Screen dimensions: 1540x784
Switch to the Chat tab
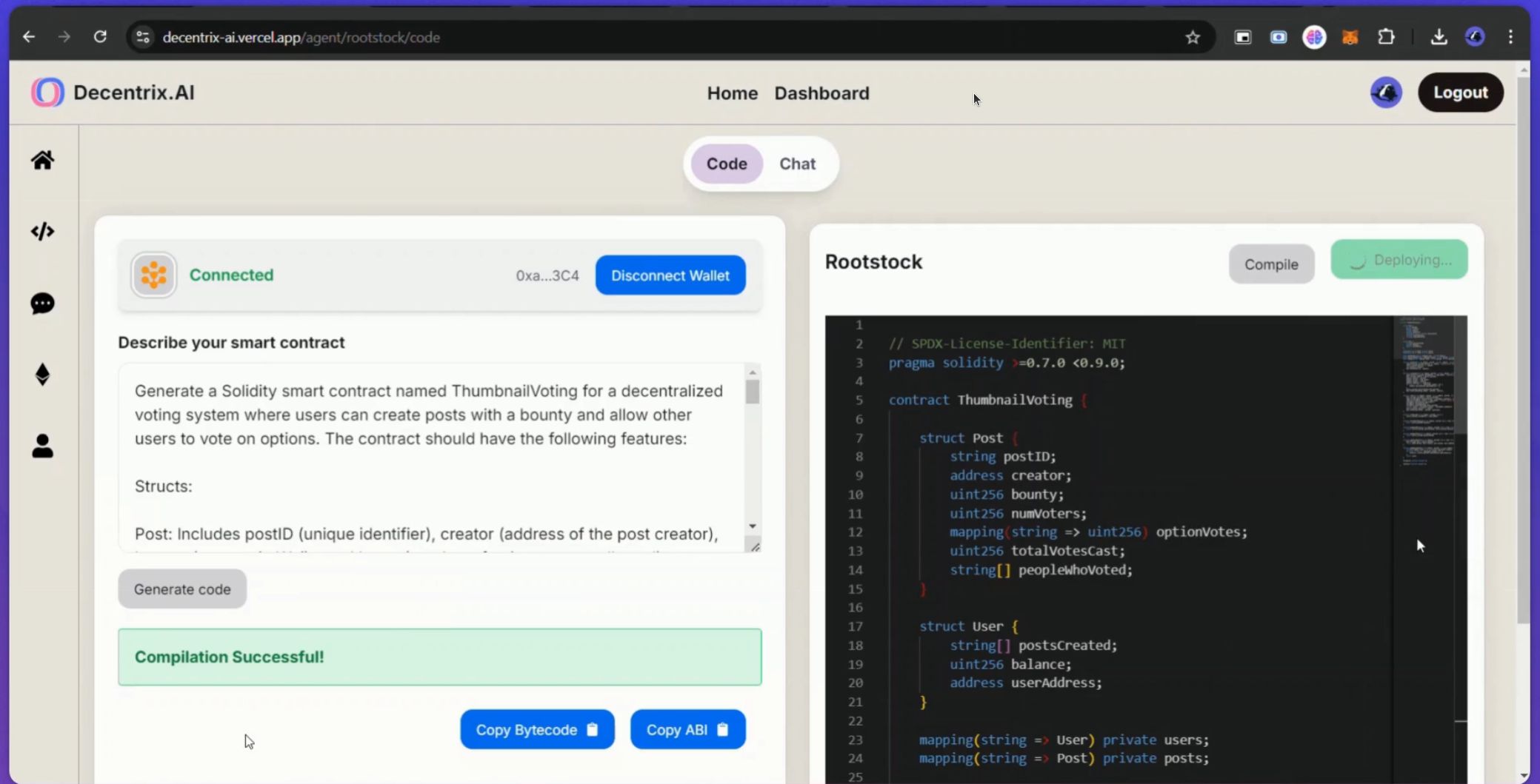point(797,164)
